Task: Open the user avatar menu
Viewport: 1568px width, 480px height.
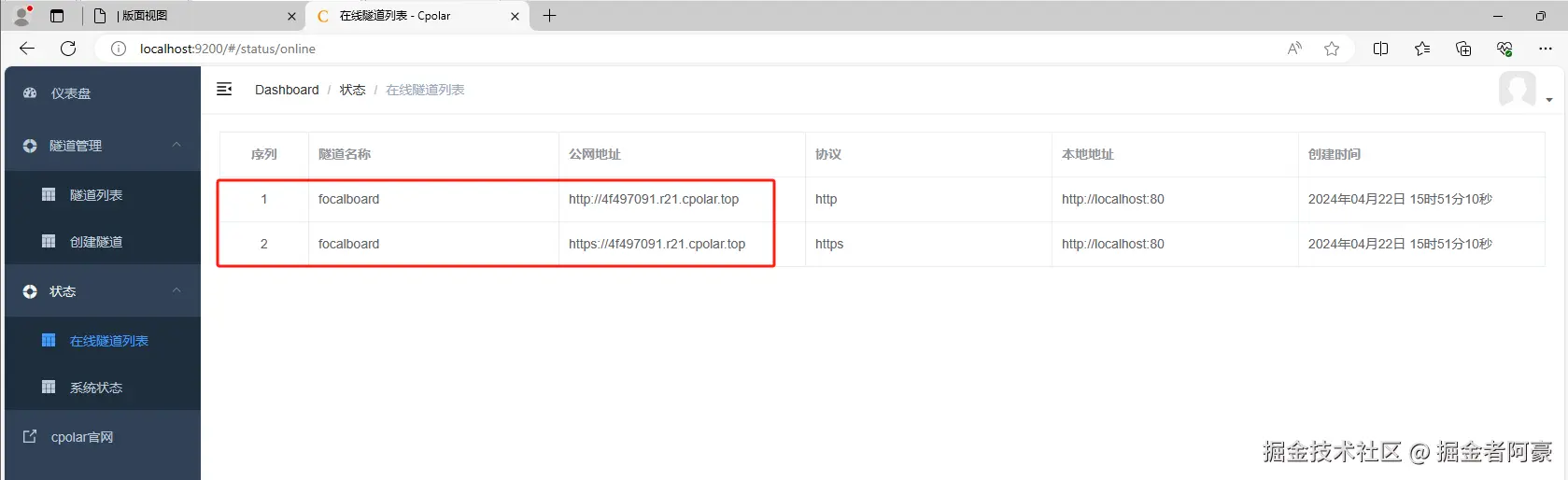Action: tap(1518, 90)
